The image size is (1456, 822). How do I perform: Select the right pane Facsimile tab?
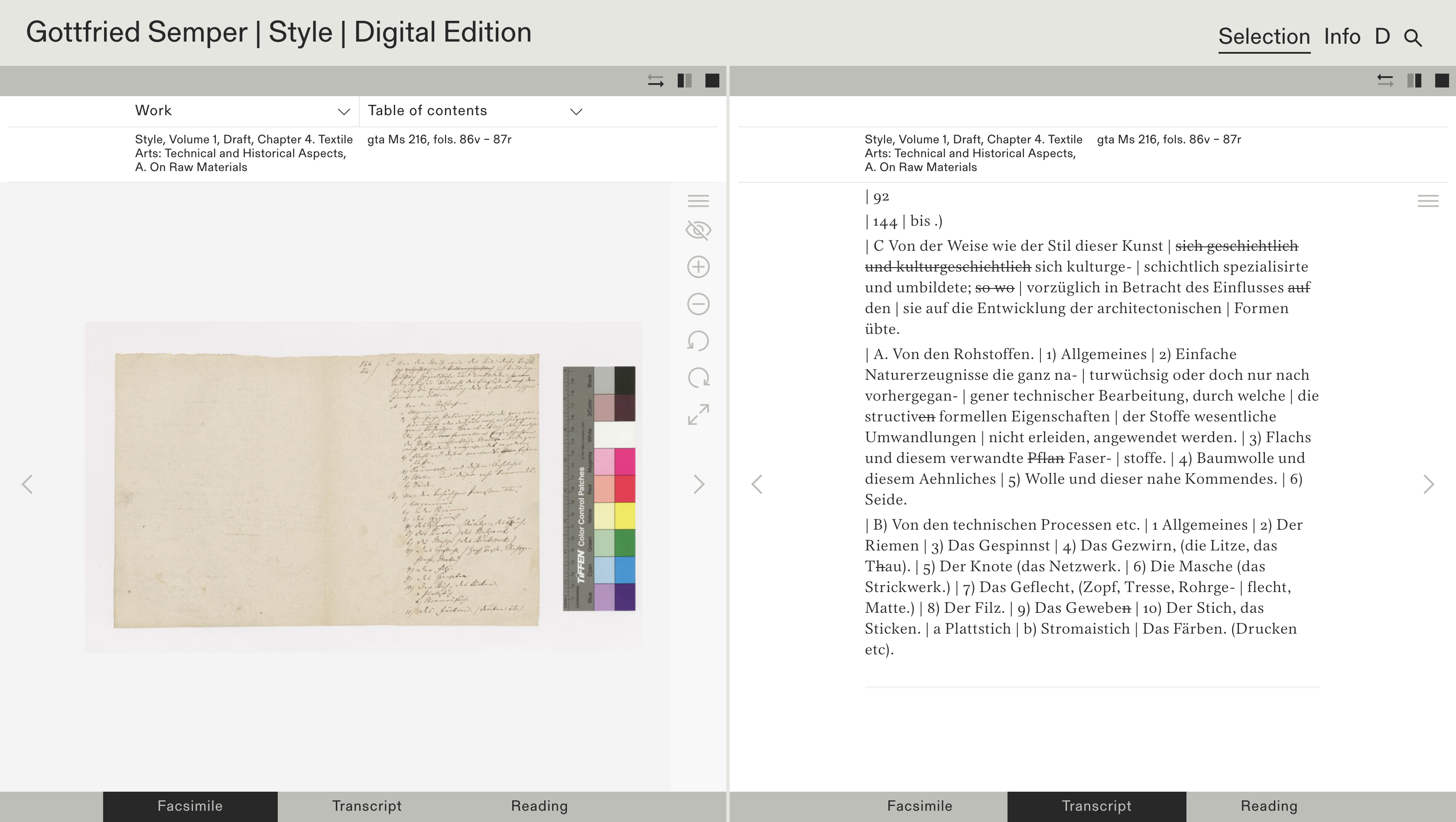tap(919, 806)
